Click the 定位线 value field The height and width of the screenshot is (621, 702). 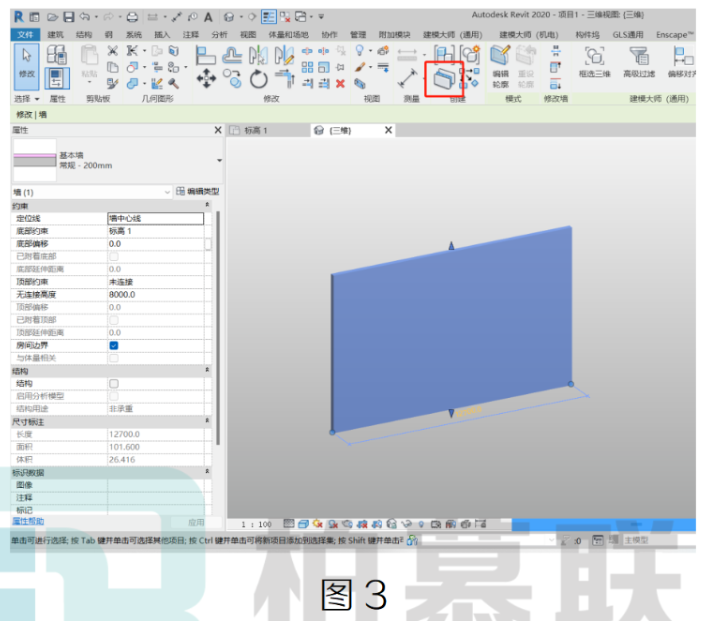(156, 218)
